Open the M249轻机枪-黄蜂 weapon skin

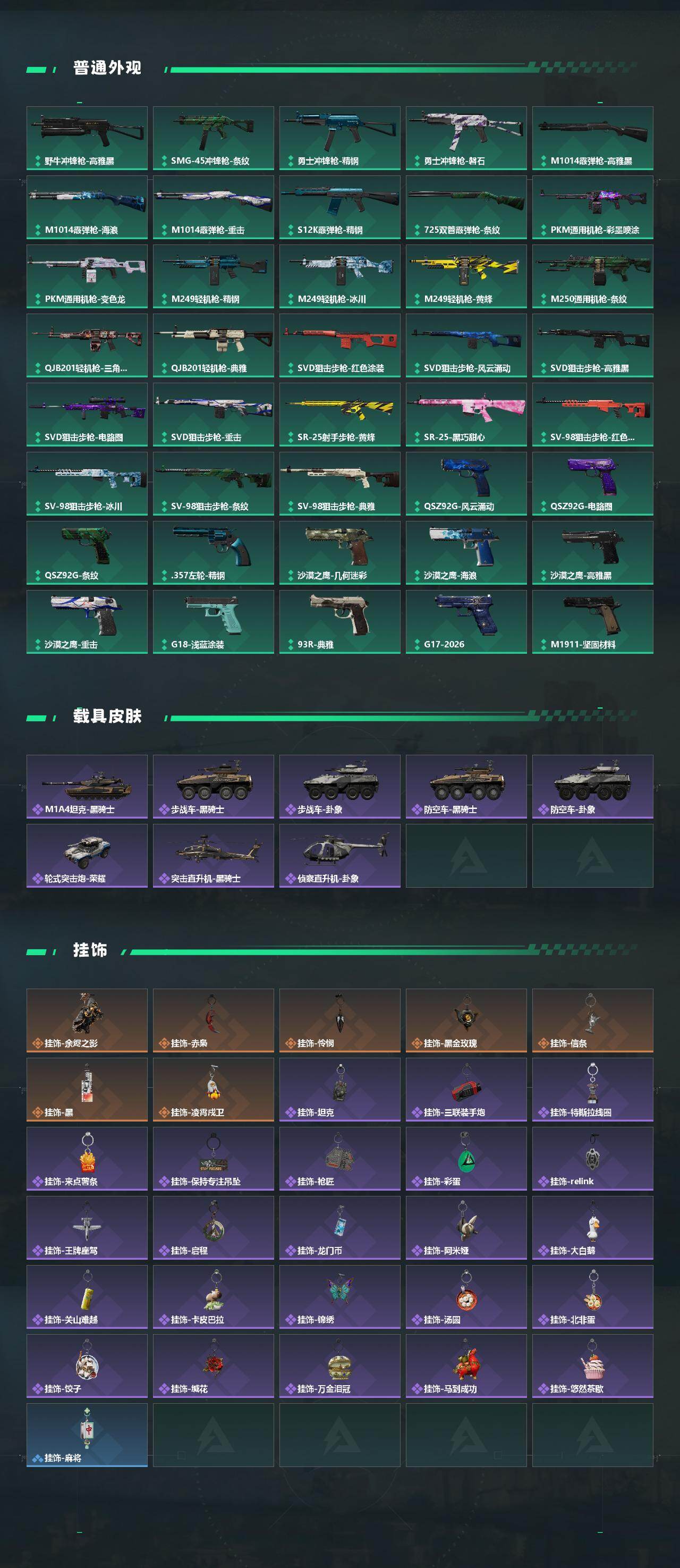[x=466, y=276]
